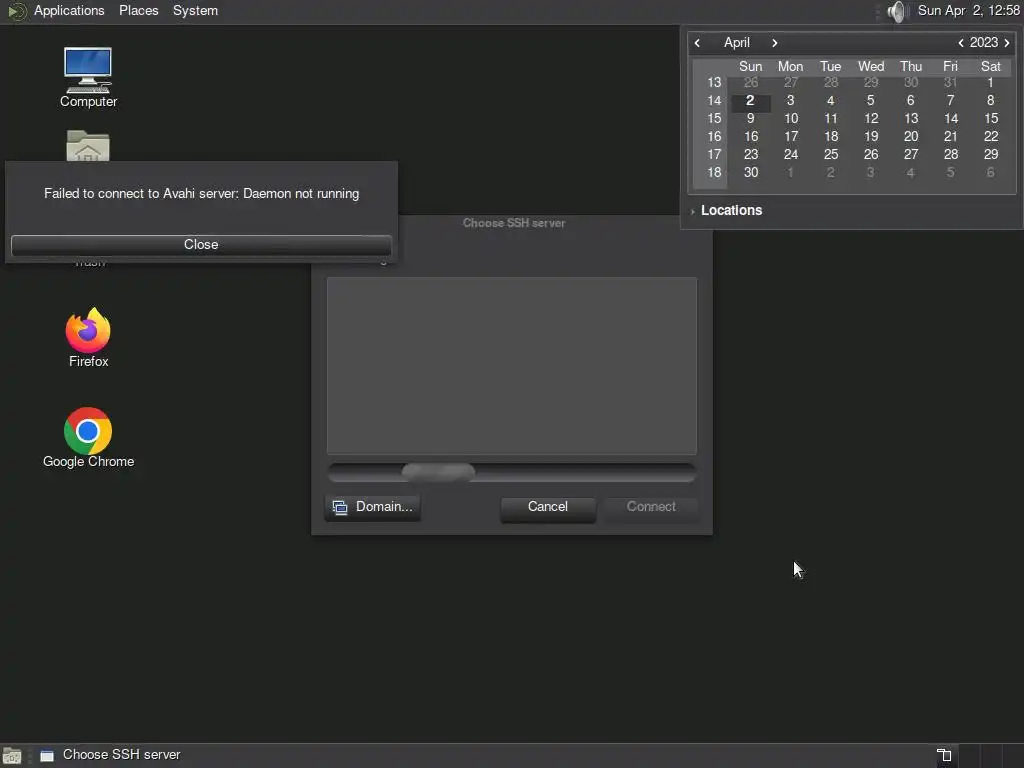The image size is (1024, 768).
Task: Expand the Locations section
Action: coord(726,210)
